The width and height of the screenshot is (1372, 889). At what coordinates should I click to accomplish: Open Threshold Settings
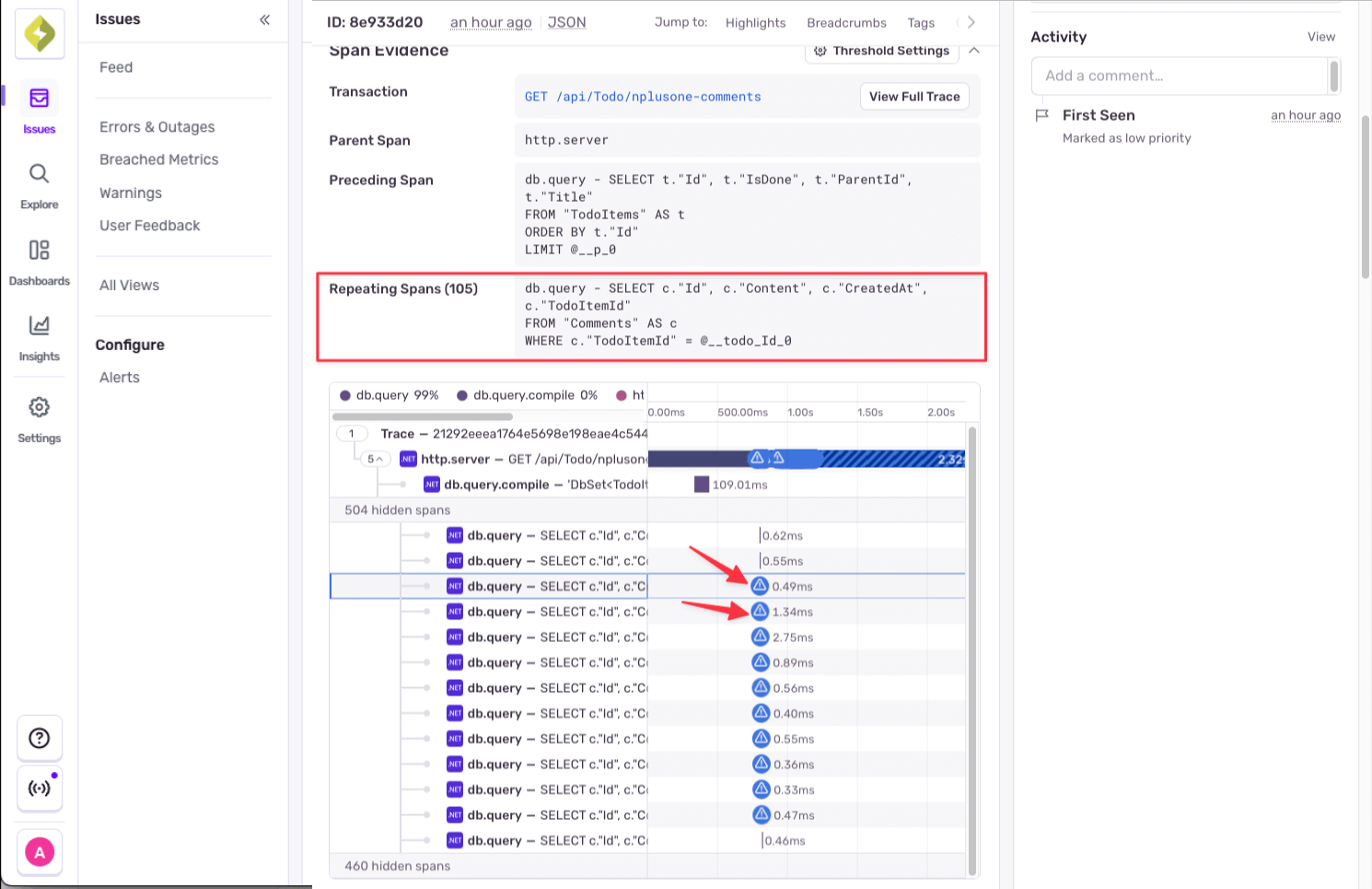point(881,51)
